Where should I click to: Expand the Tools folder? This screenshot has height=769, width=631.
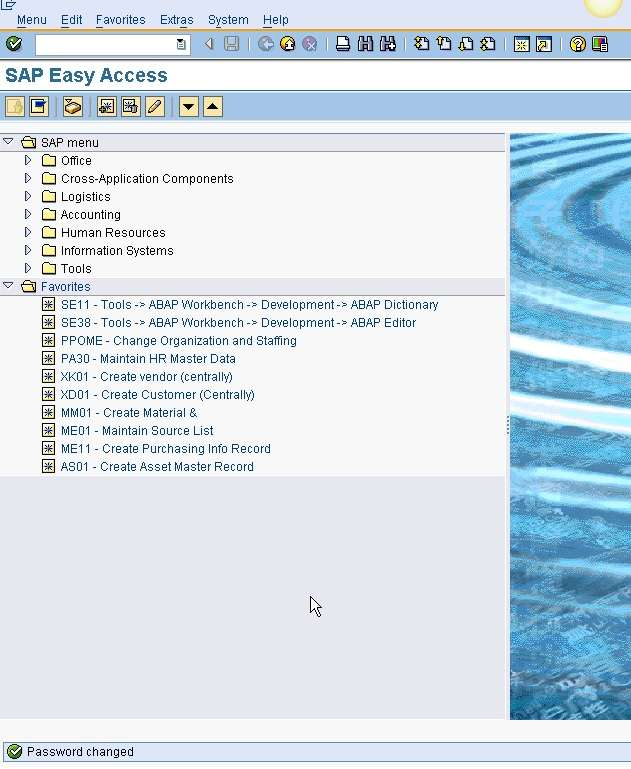28,268
